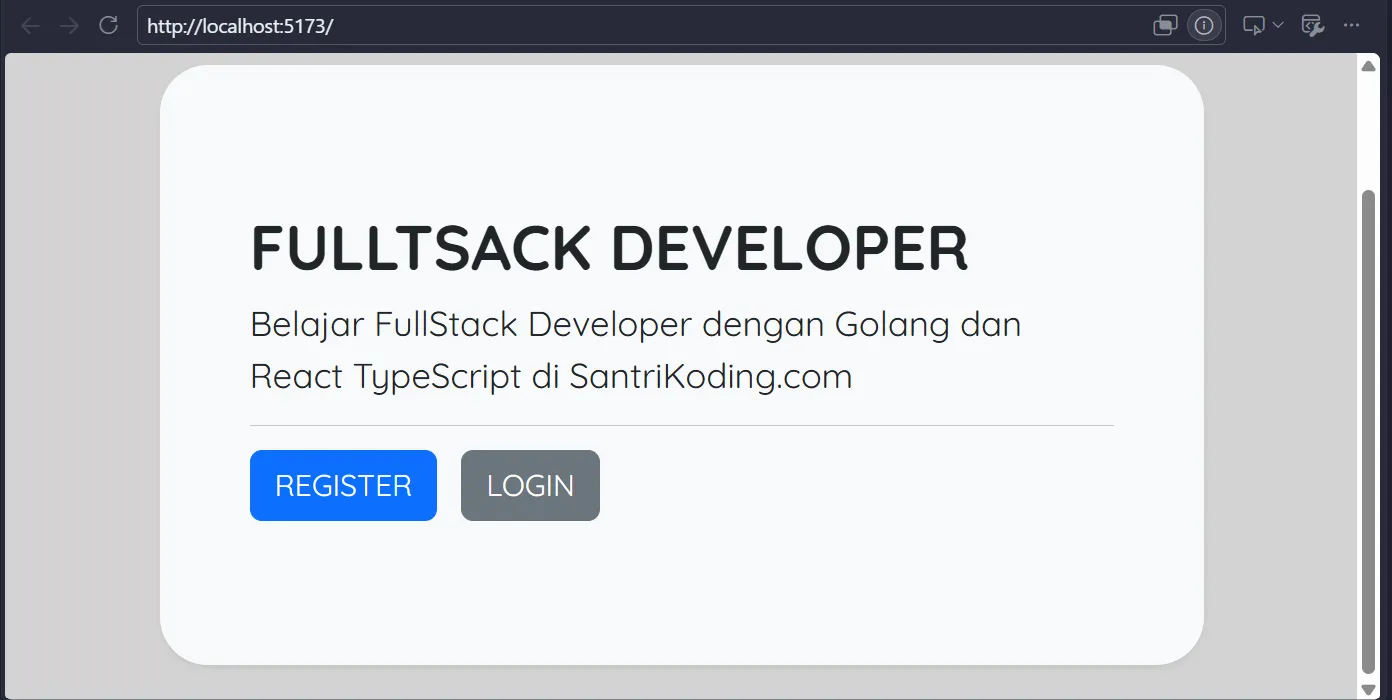
Task: Click the blue REGISTER button
Action: click(x=343, y=485)
